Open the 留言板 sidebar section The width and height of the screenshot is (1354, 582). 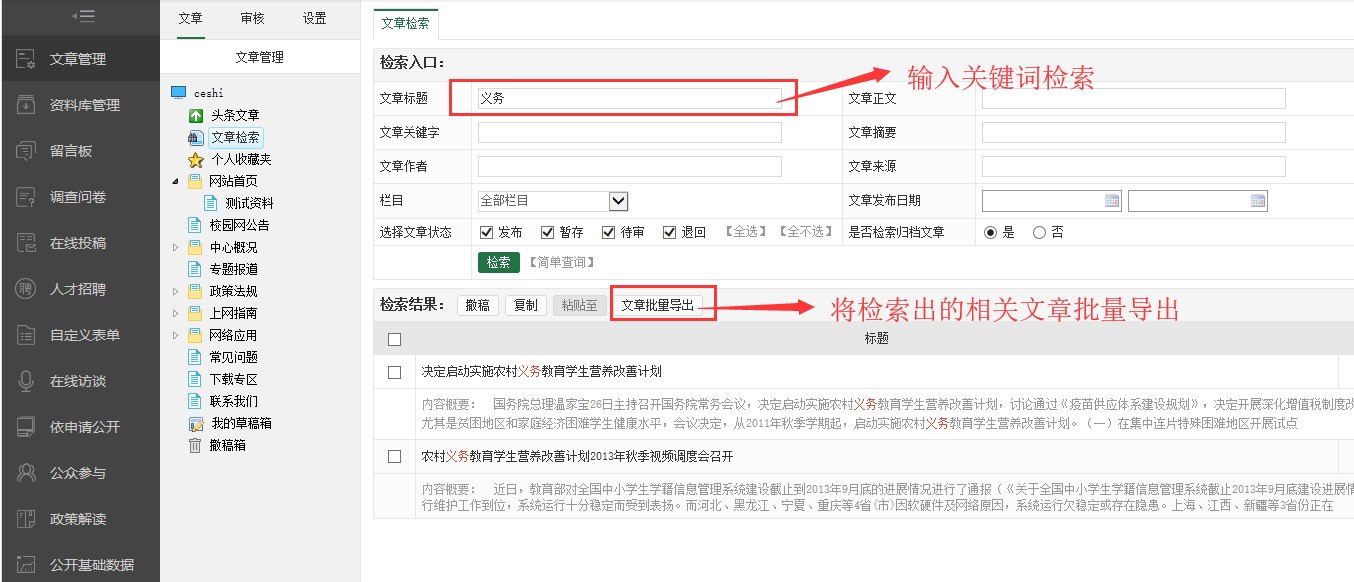70,151
